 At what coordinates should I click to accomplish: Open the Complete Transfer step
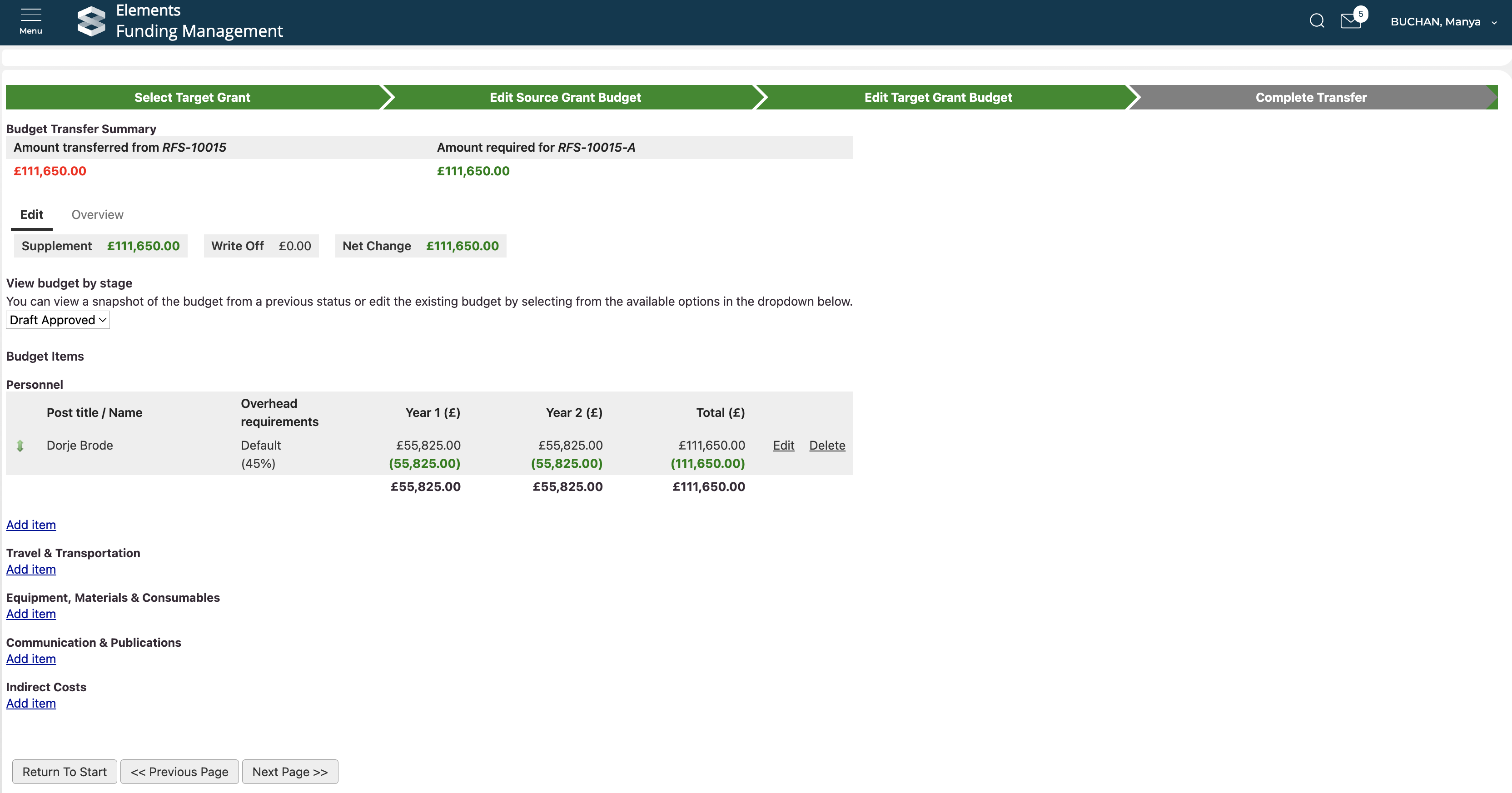pos(1311,98)
